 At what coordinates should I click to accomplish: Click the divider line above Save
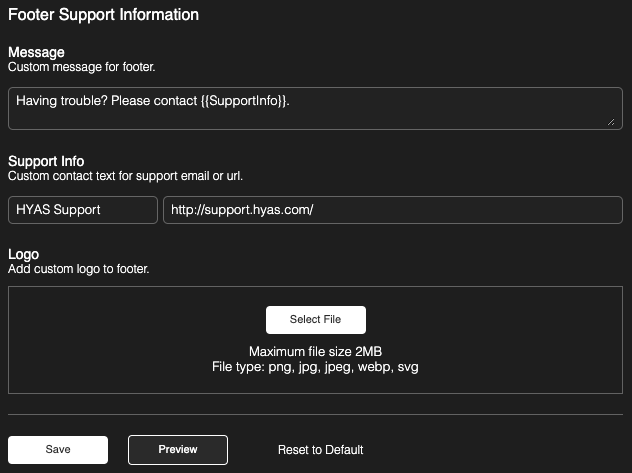(315, 414)
